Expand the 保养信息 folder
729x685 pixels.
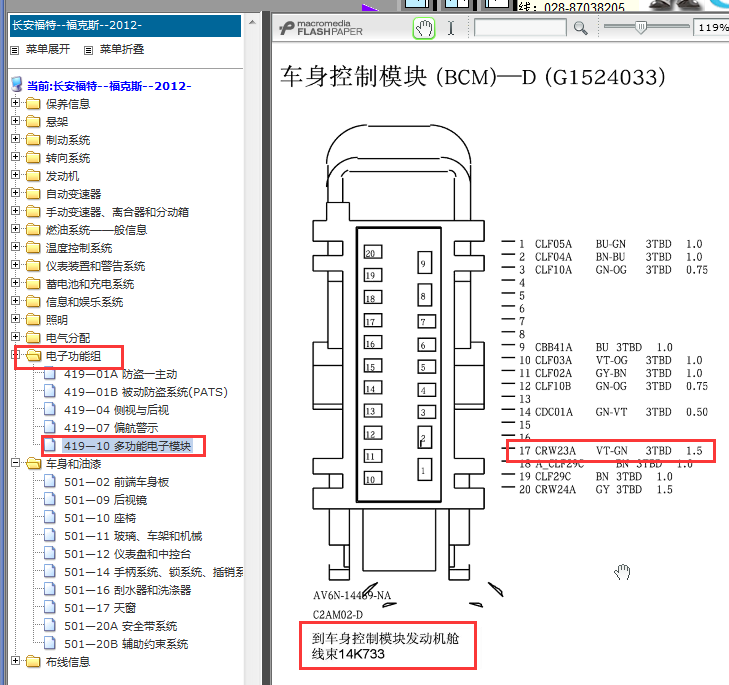[x=15, y=103]
